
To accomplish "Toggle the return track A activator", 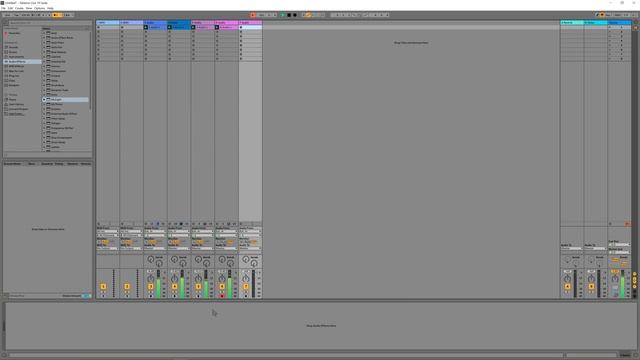I will point(567,287).
